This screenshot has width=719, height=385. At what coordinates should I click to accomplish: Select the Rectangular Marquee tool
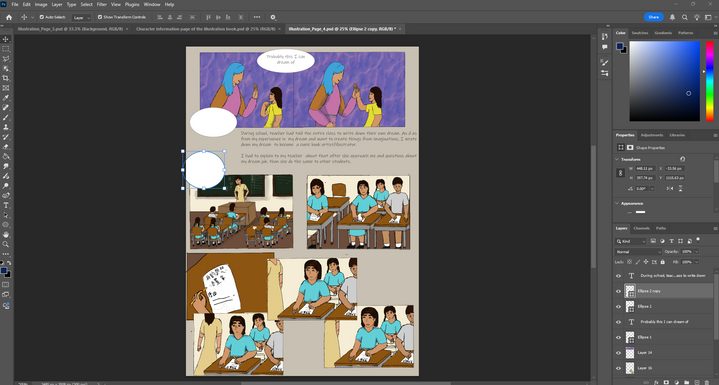click(6, 49)
